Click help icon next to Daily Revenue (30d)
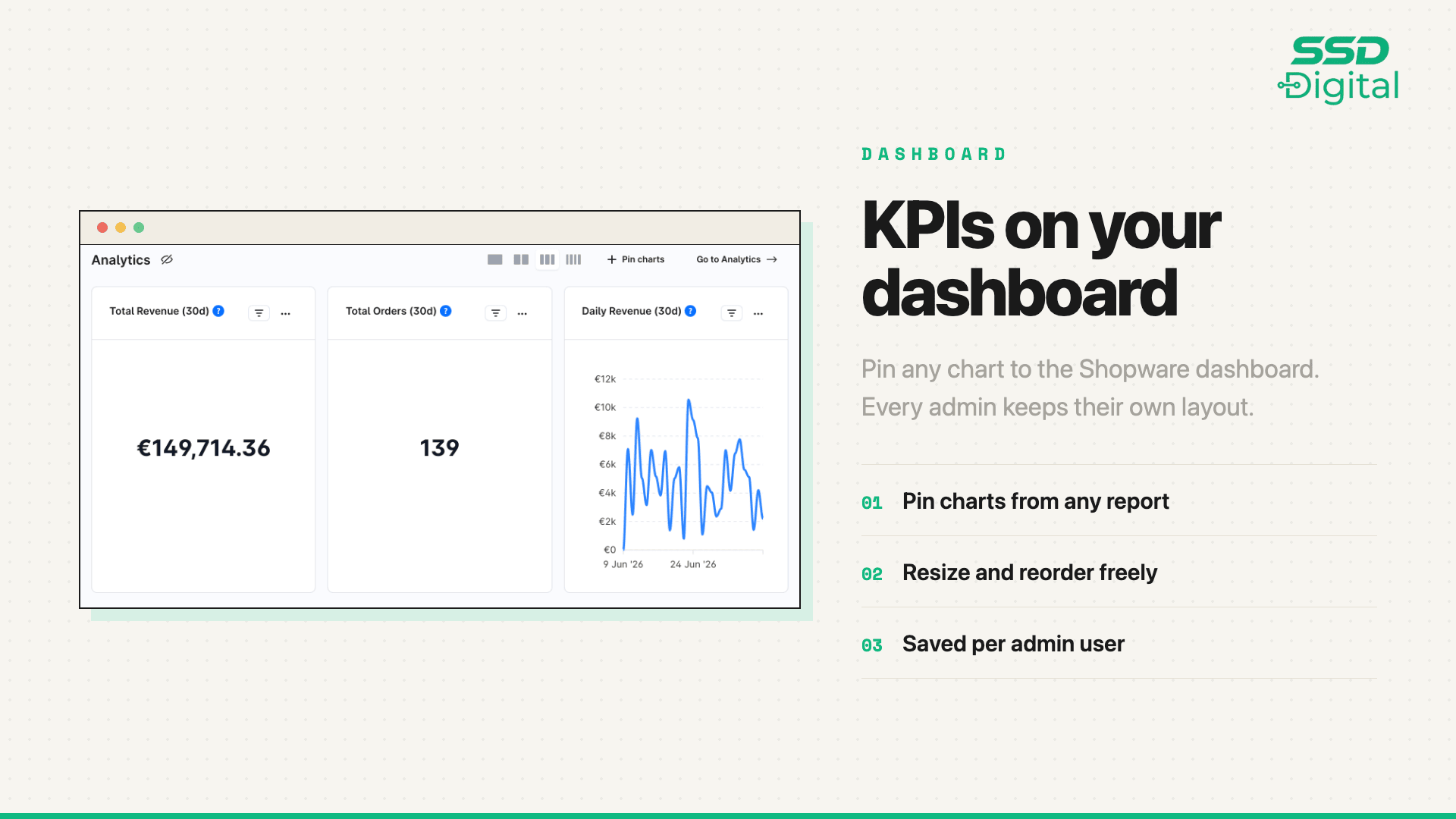Viewport: 1456px width, 819px height. (x=690, y=311)
